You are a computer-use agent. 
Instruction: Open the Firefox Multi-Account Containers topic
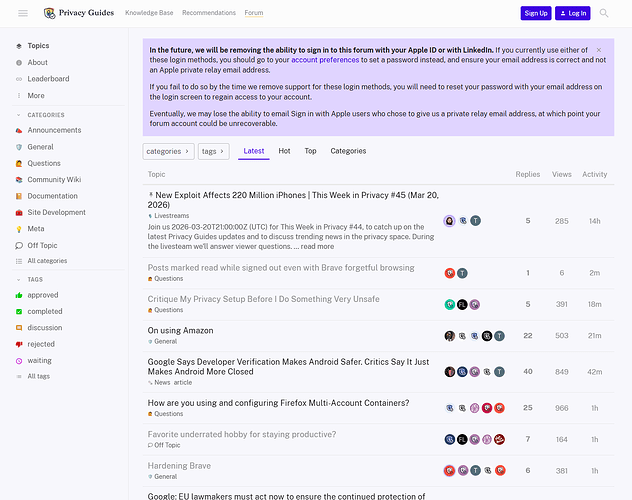click(x=278, y=403)
